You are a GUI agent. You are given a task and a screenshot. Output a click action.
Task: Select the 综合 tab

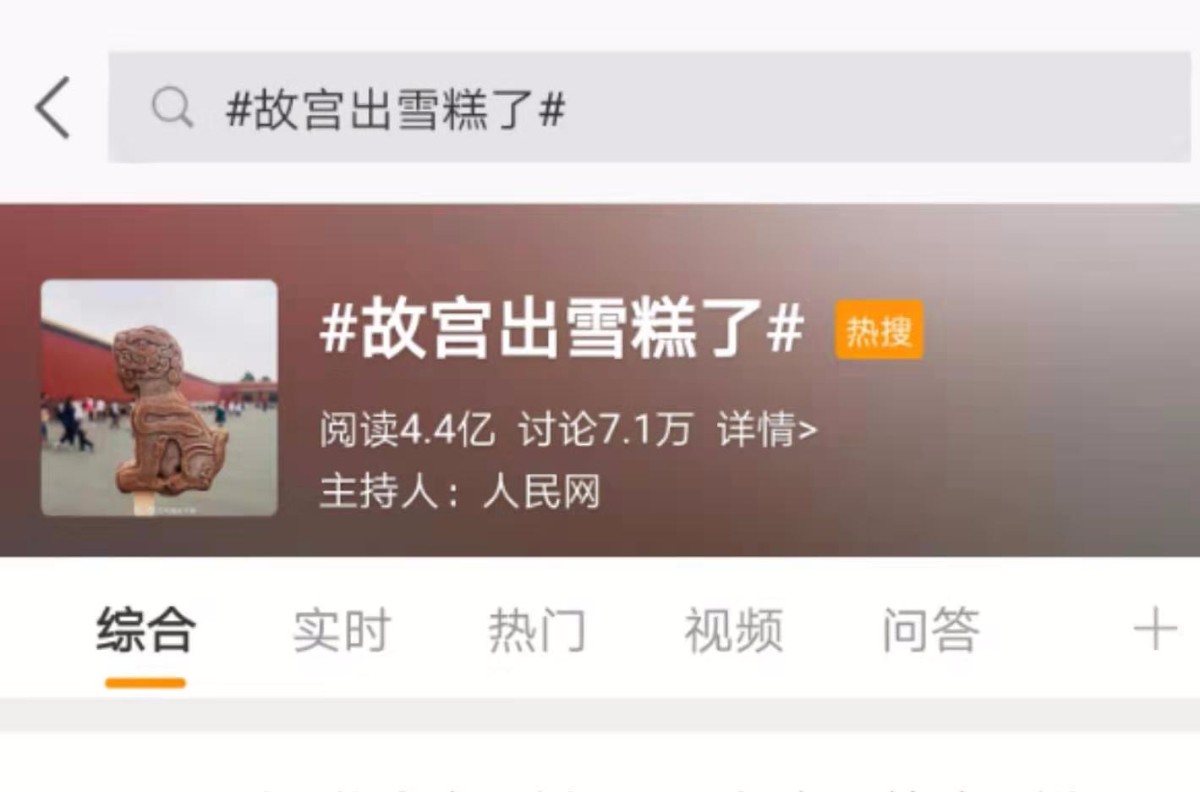pos(146,630)
